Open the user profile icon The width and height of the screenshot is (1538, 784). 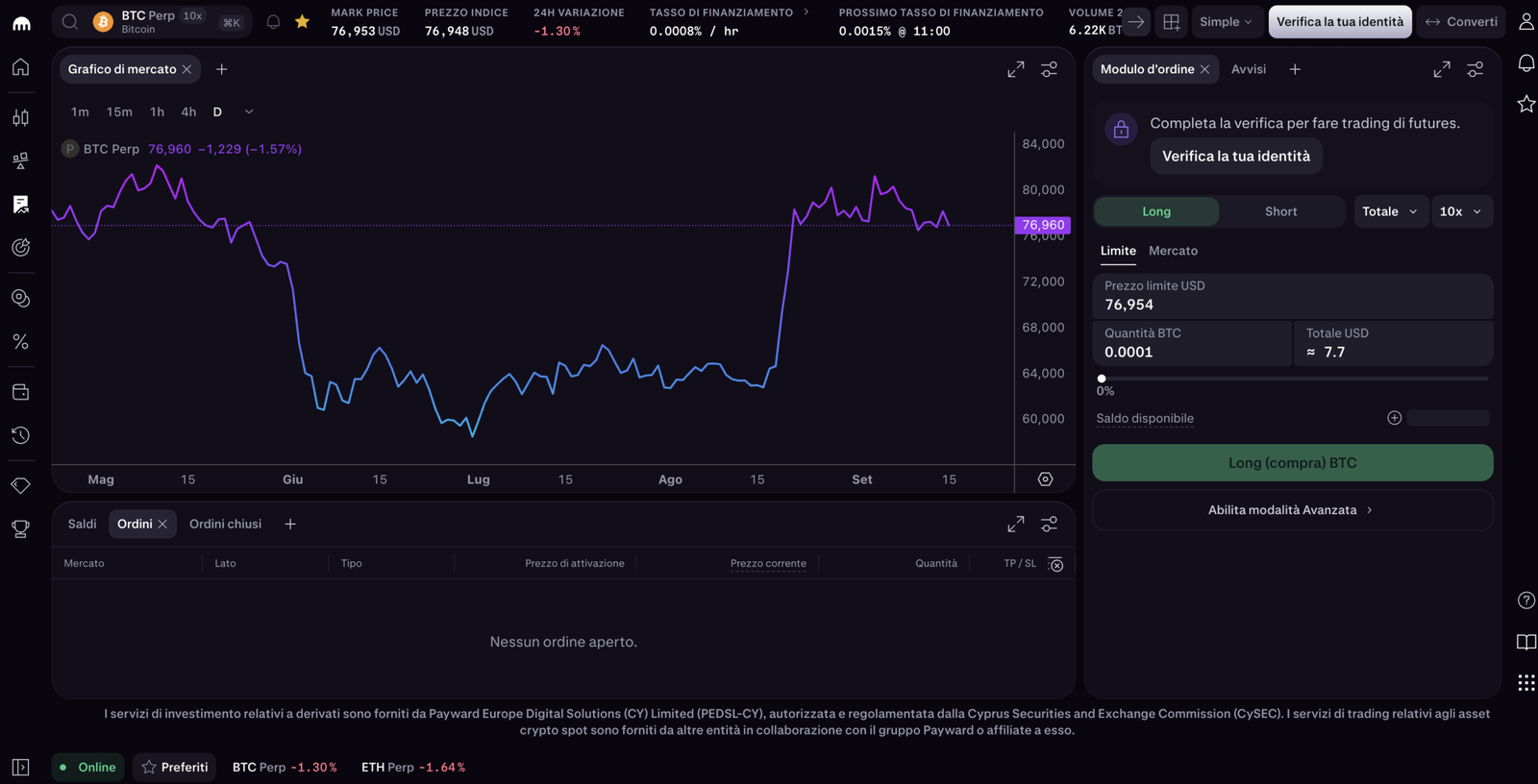coord(1526,21)
